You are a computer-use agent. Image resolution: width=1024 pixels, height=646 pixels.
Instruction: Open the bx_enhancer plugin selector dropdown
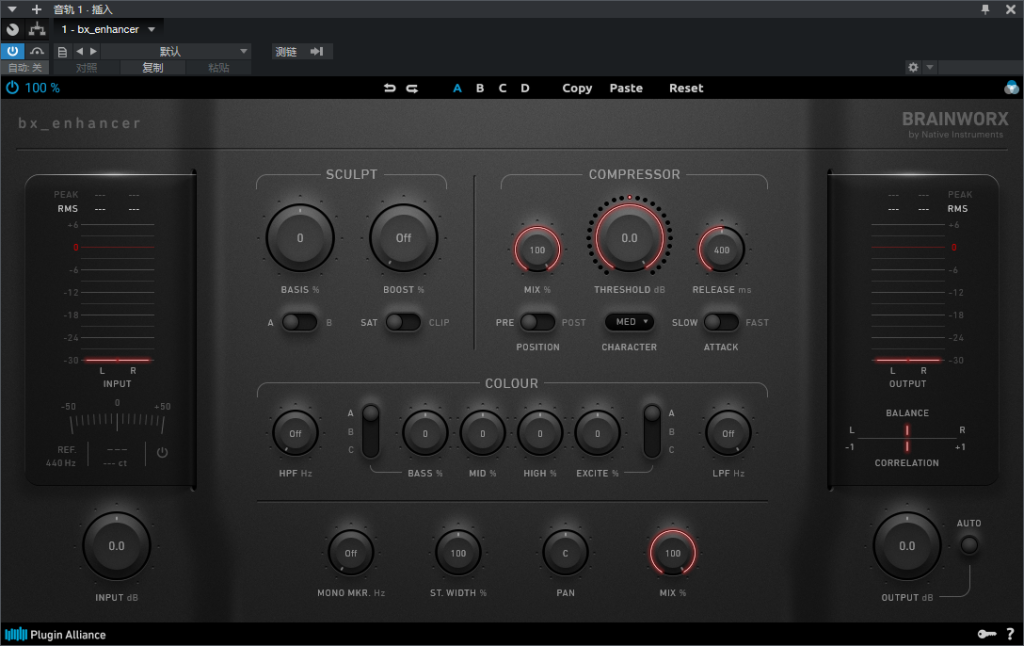pos(108,29)
